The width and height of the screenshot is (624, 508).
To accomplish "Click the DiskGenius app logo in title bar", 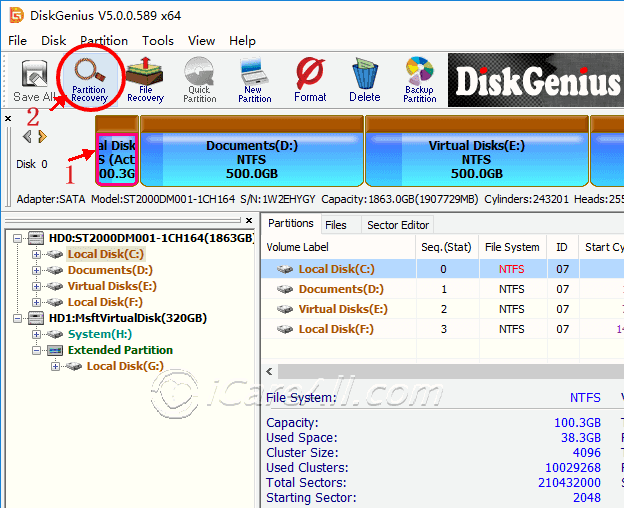I will pos(17,16).
